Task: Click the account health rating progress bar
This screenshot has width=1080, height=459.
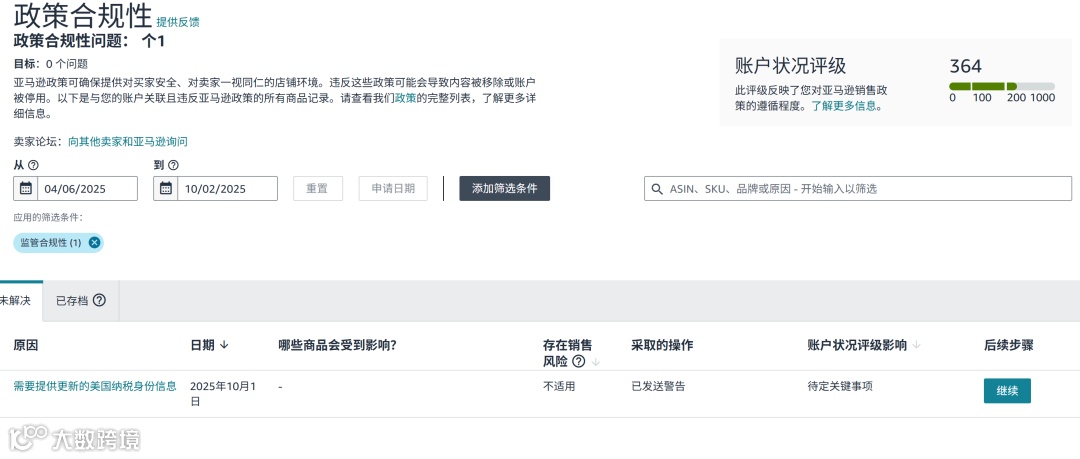Action: pyautogui.click(x=1001, y=86)
